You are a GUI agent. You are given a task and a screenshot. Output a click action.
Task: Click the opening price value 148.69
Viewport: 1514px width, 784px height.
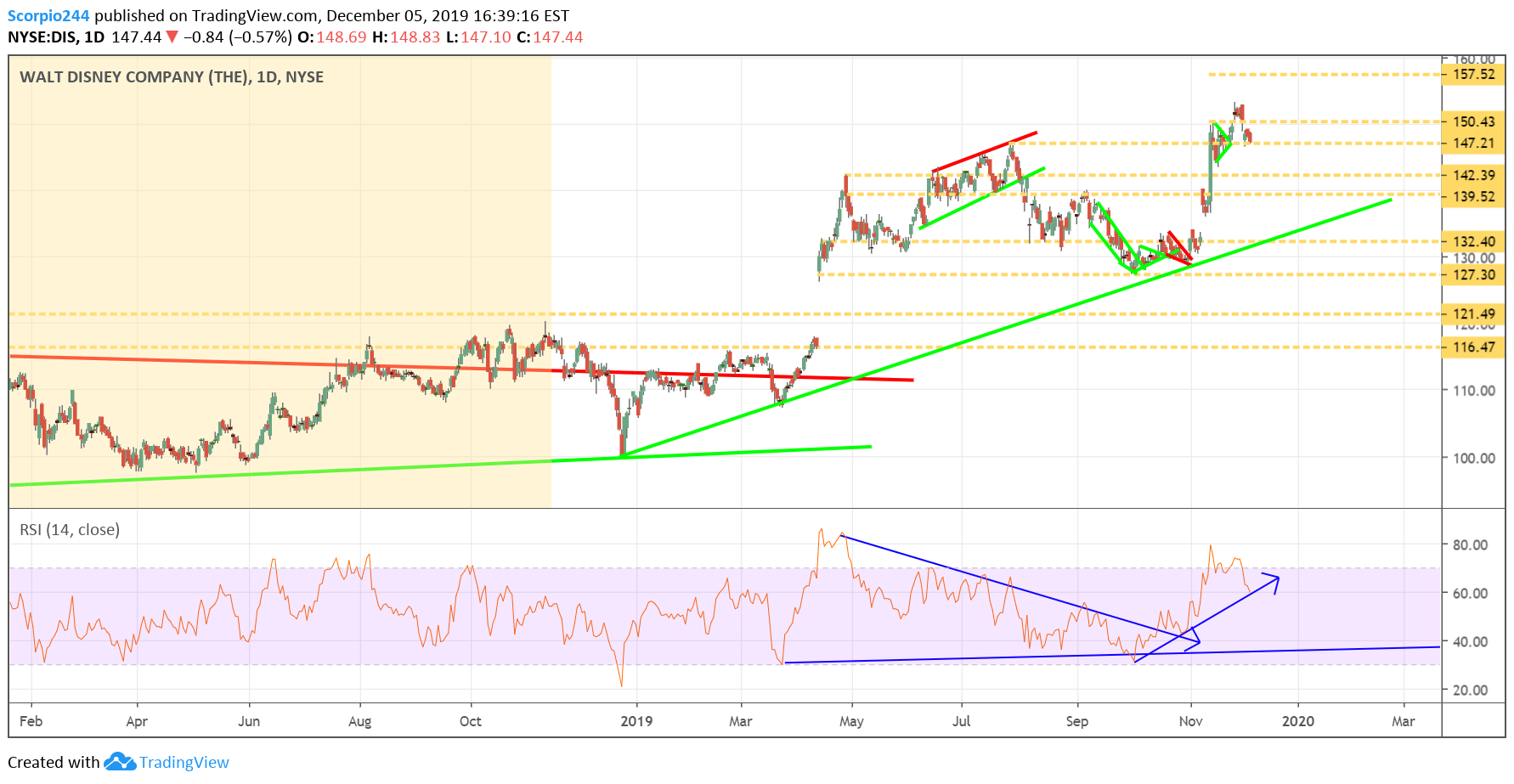pos(342,37)
